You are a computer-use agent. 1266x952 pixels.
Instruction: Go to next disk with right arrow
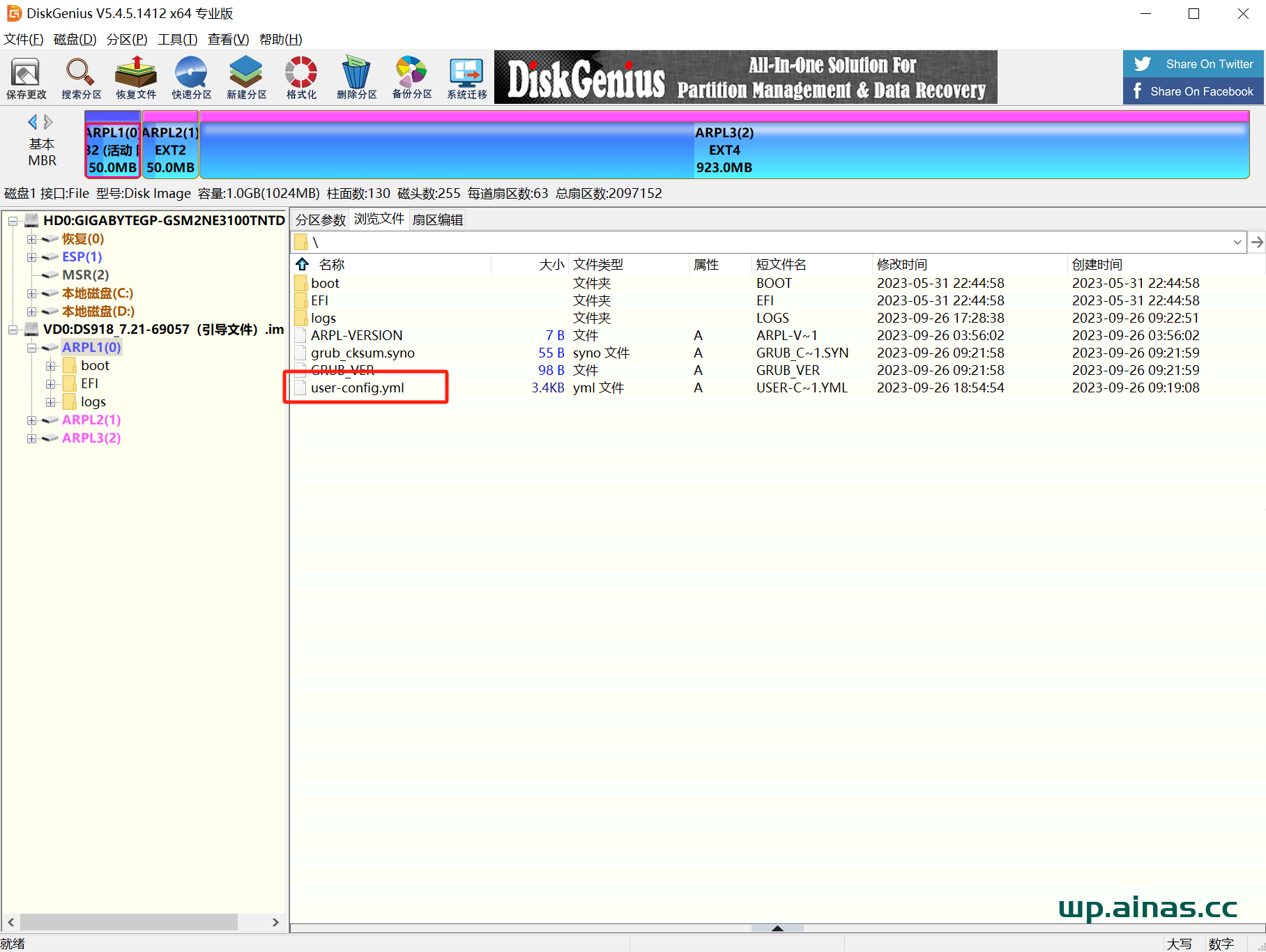click(x=48, y=122)
